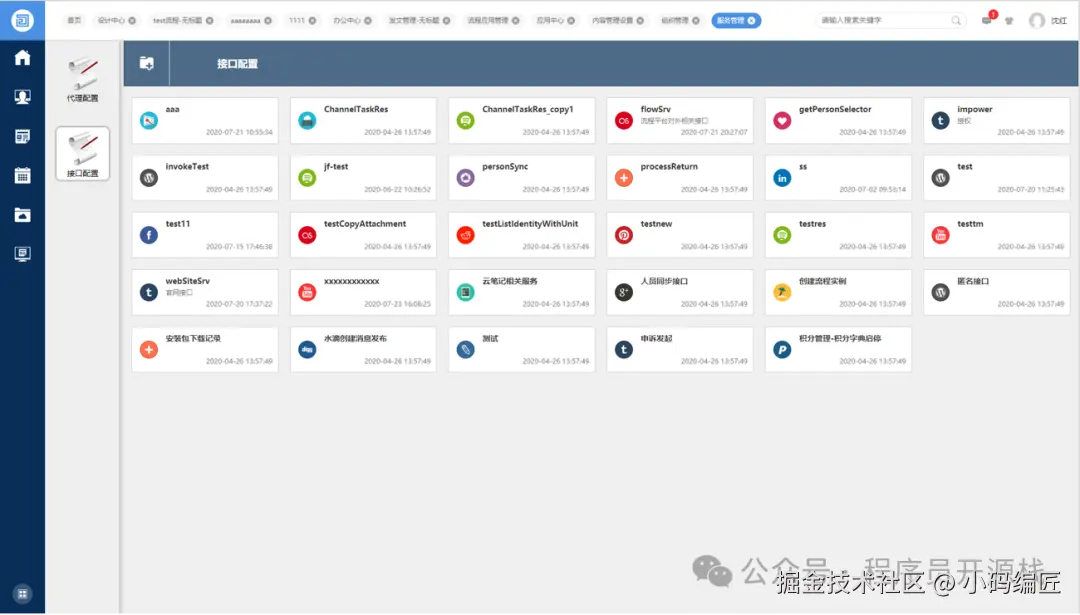Click the 沈红 user avatar
The width and height of the screenshot is (1080, 615).
coord(1039,20)
